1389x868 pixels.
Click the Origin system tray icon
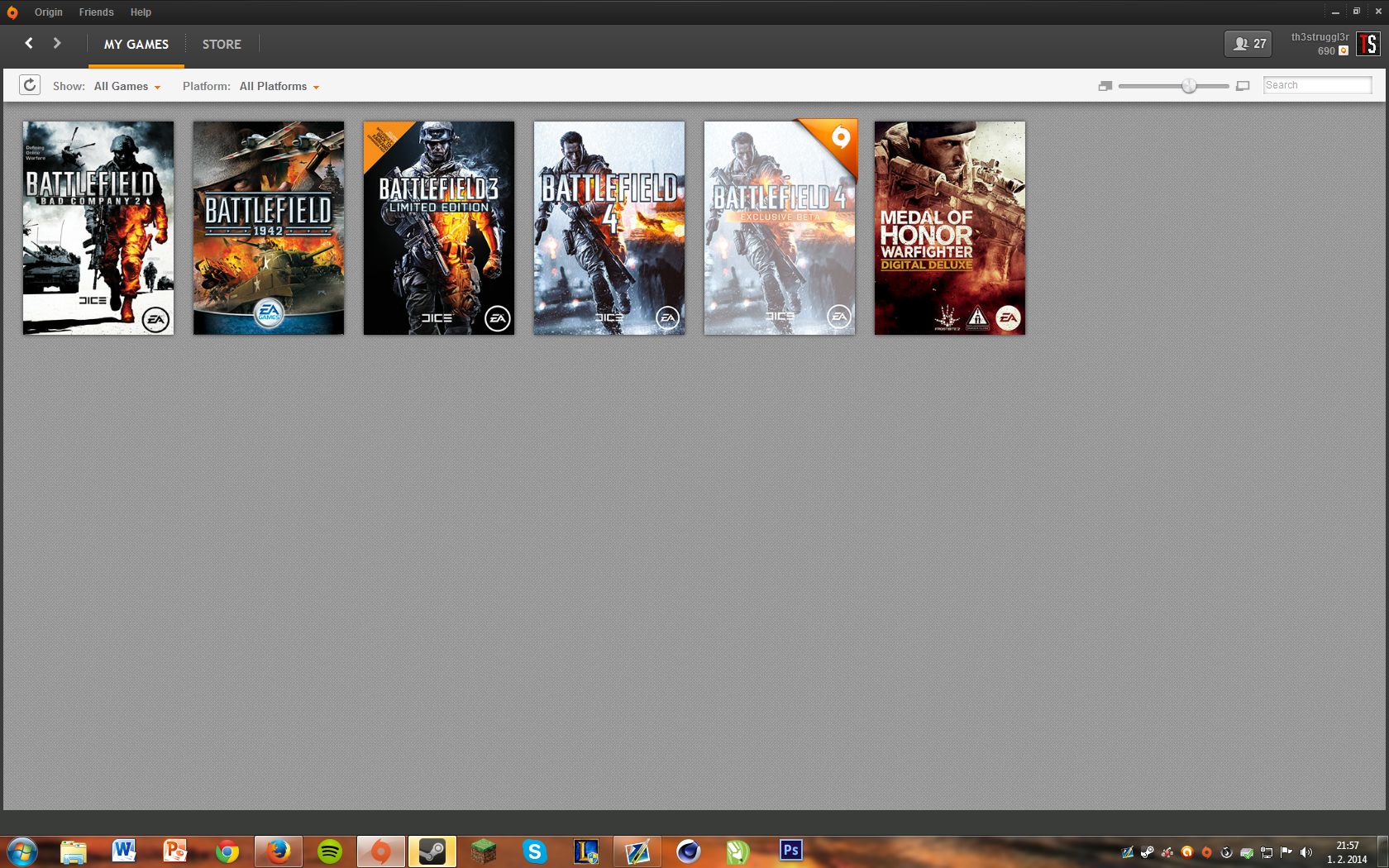click(1207, 852)
